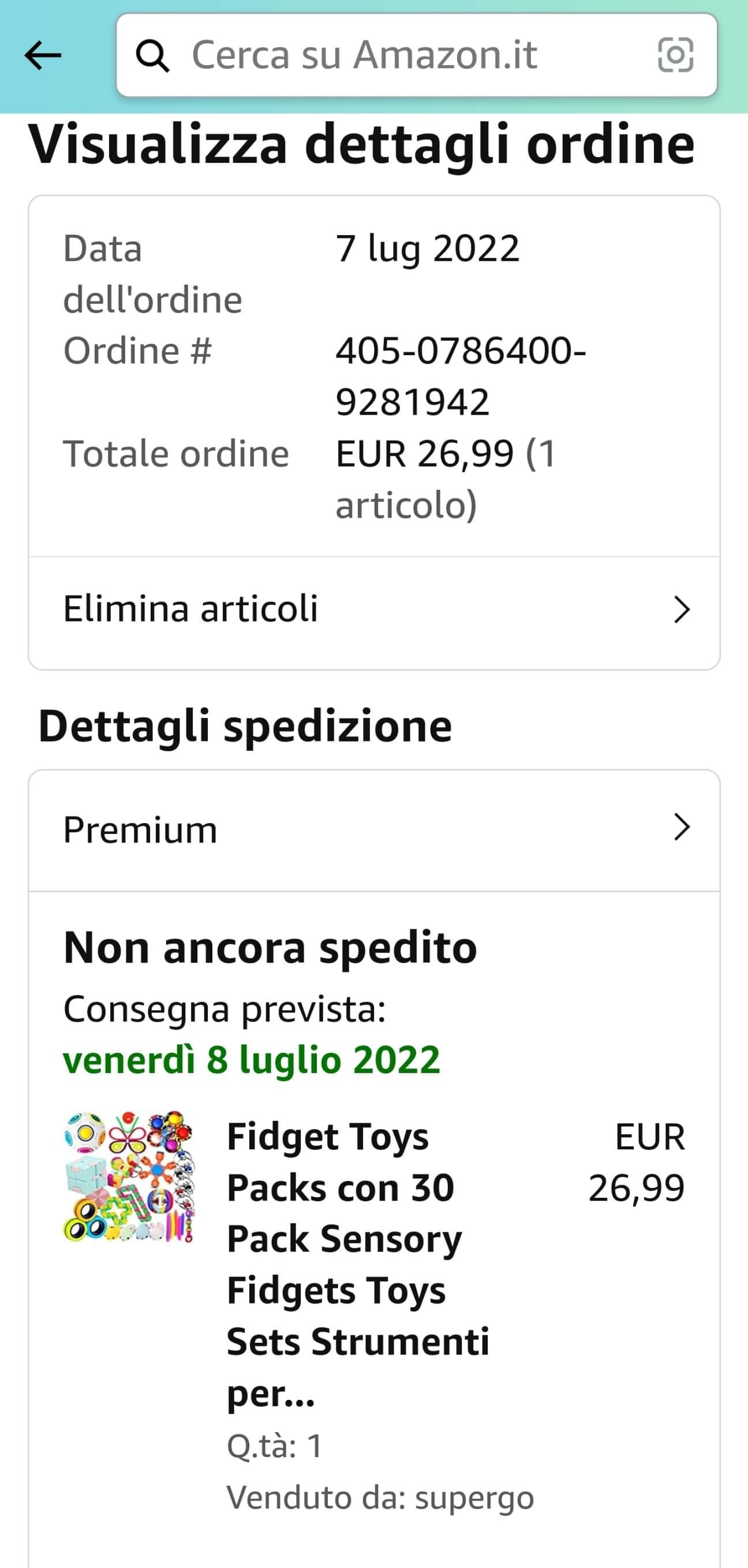748x1568 pixels.
Task: Focus the 'Cerca su Amazon.it' search field
Action: point(395,55)
